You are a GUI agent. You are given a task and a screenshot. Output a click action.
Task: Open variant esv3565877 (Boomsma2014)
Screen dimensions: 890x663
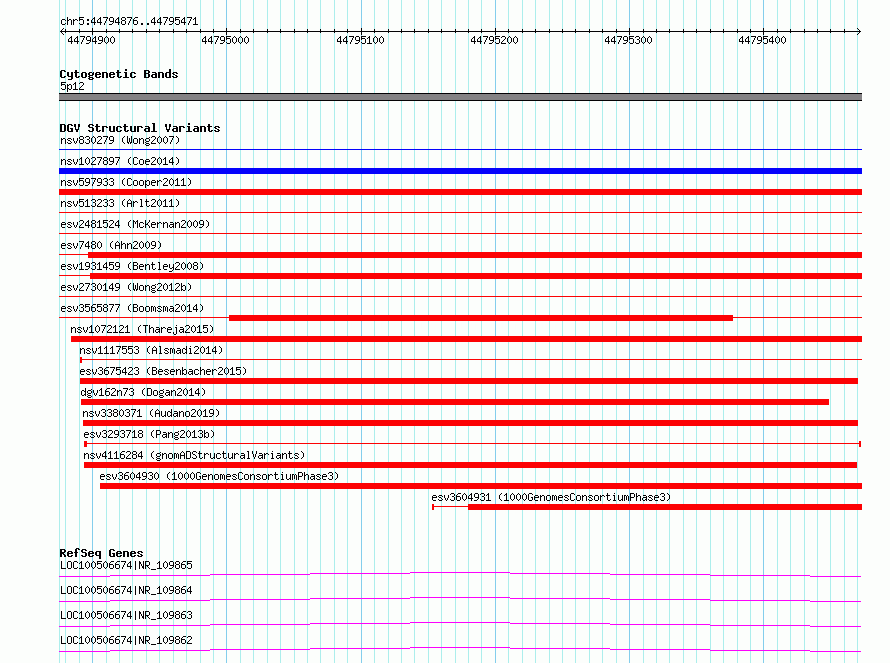click(132, 308)
